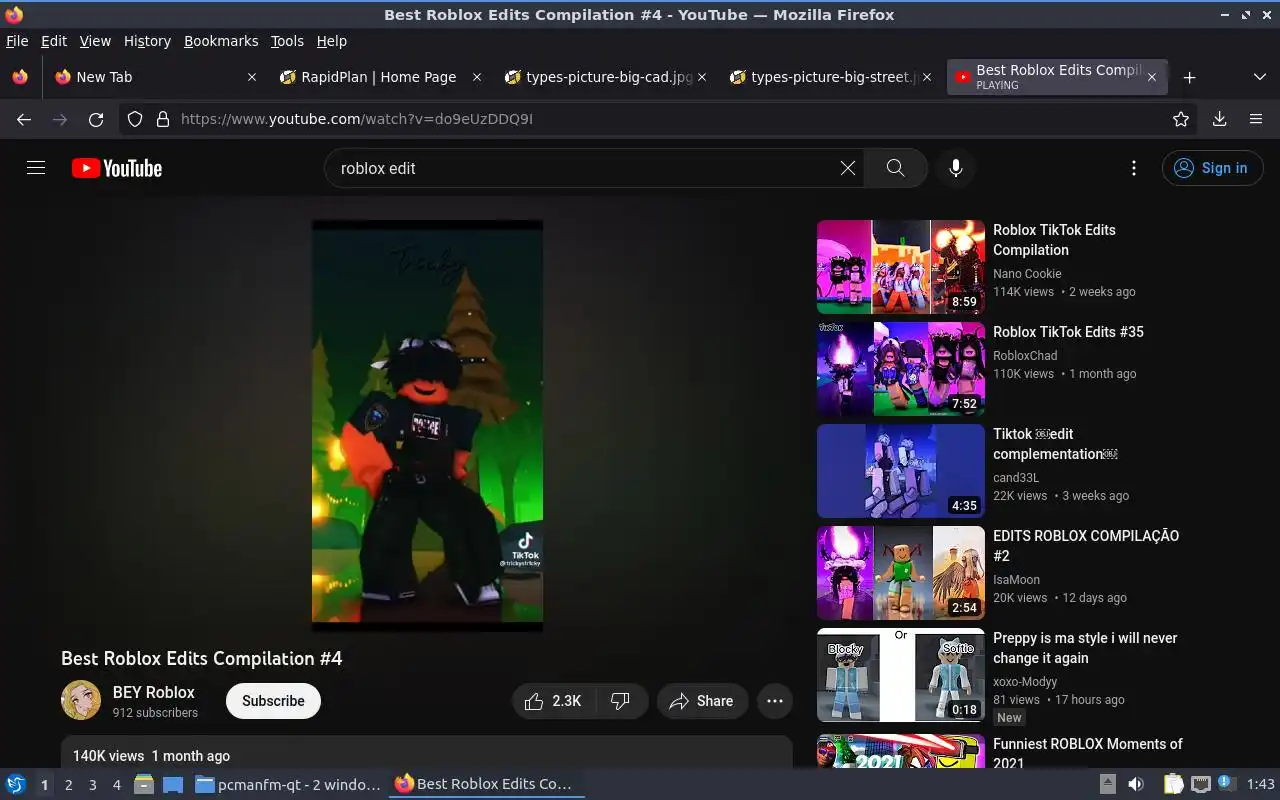Reload the current page
This screenshot has width=1280, height=800.
(x=96, y=119)
